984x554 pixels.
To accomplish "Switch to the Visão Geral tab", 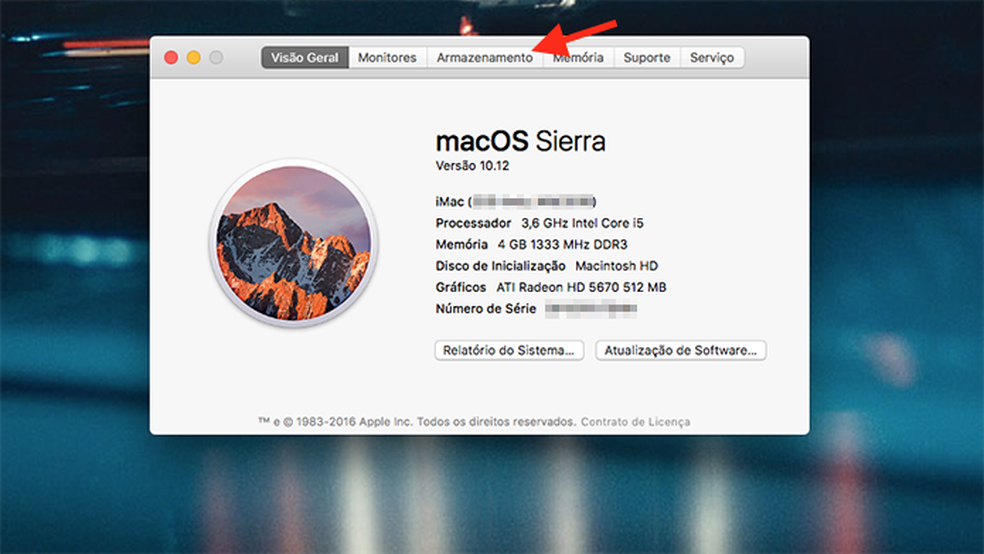I will (305, 58).
